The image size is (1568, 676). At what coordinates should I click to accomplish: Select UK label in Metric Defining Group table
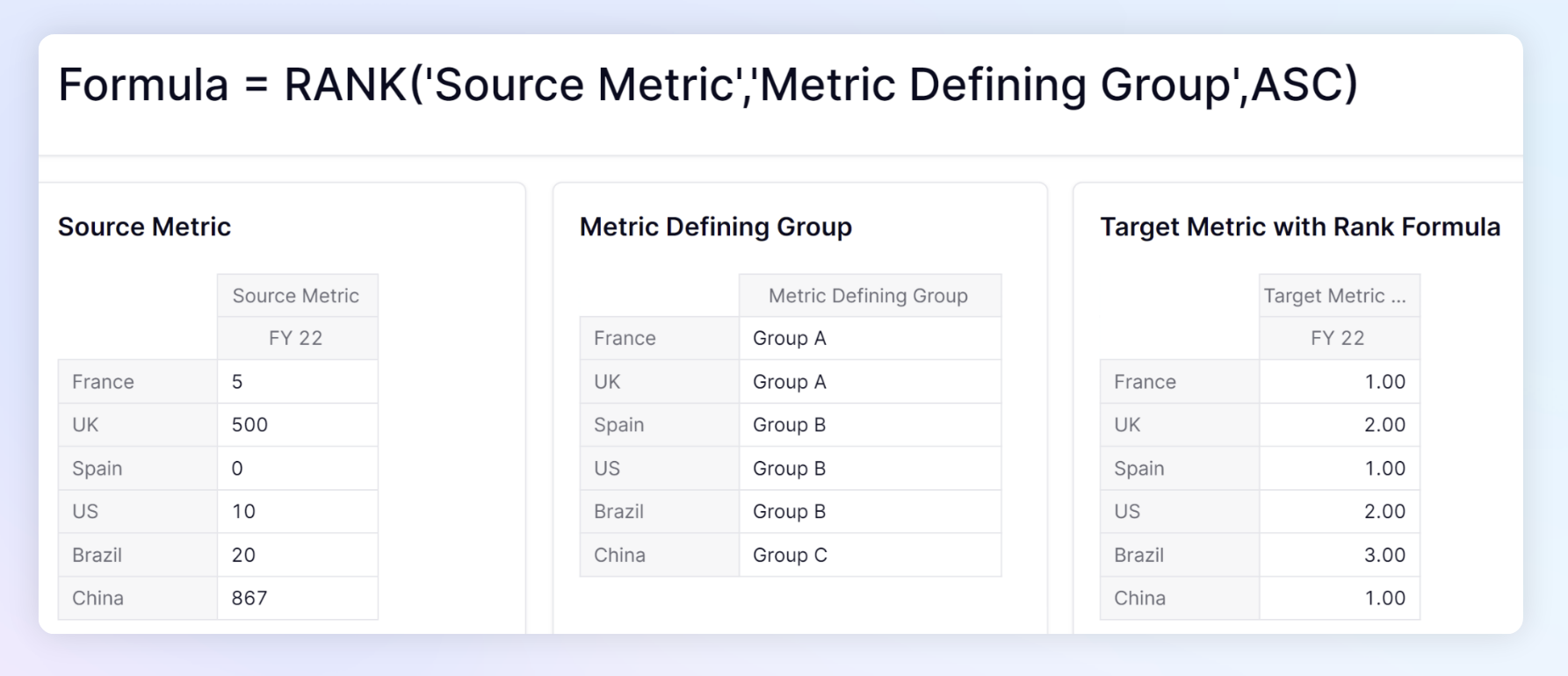660,382
